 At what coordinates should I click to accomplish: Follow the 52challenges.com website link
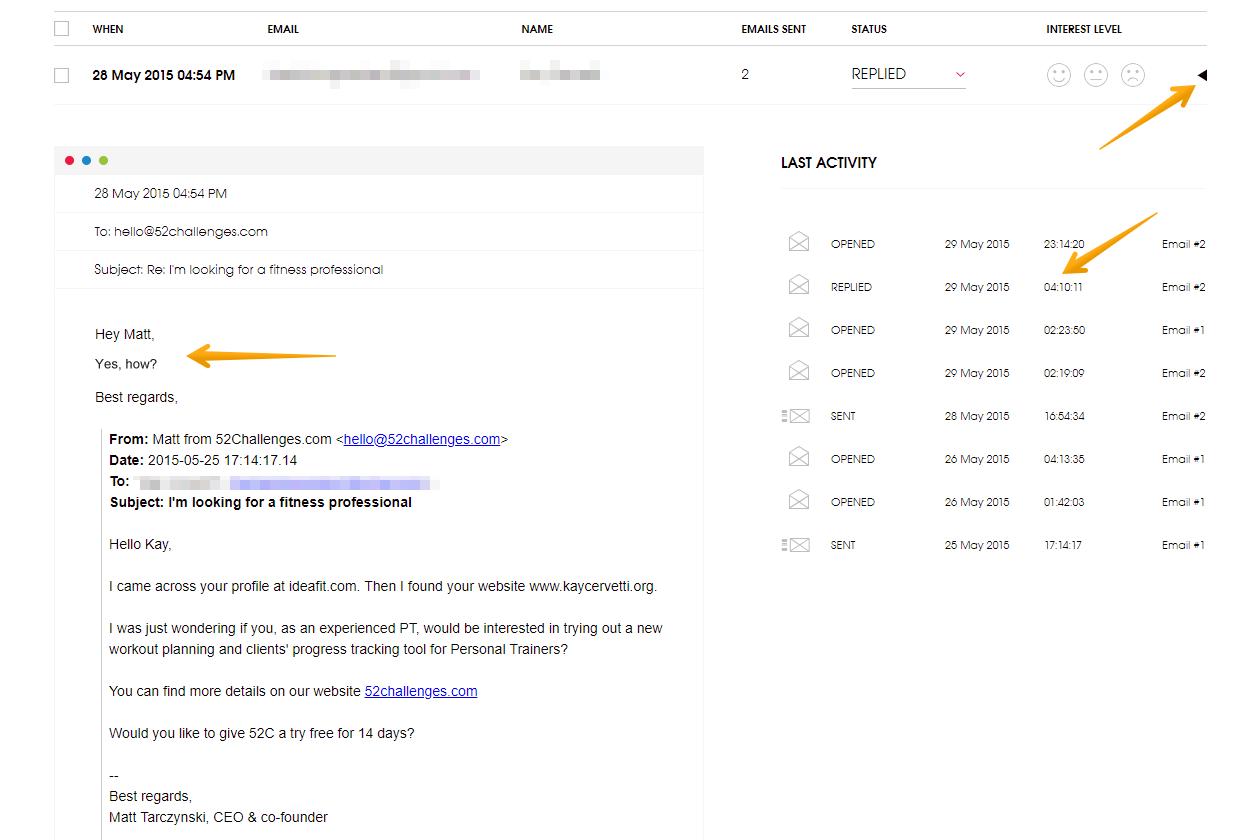tap(421, 691)
